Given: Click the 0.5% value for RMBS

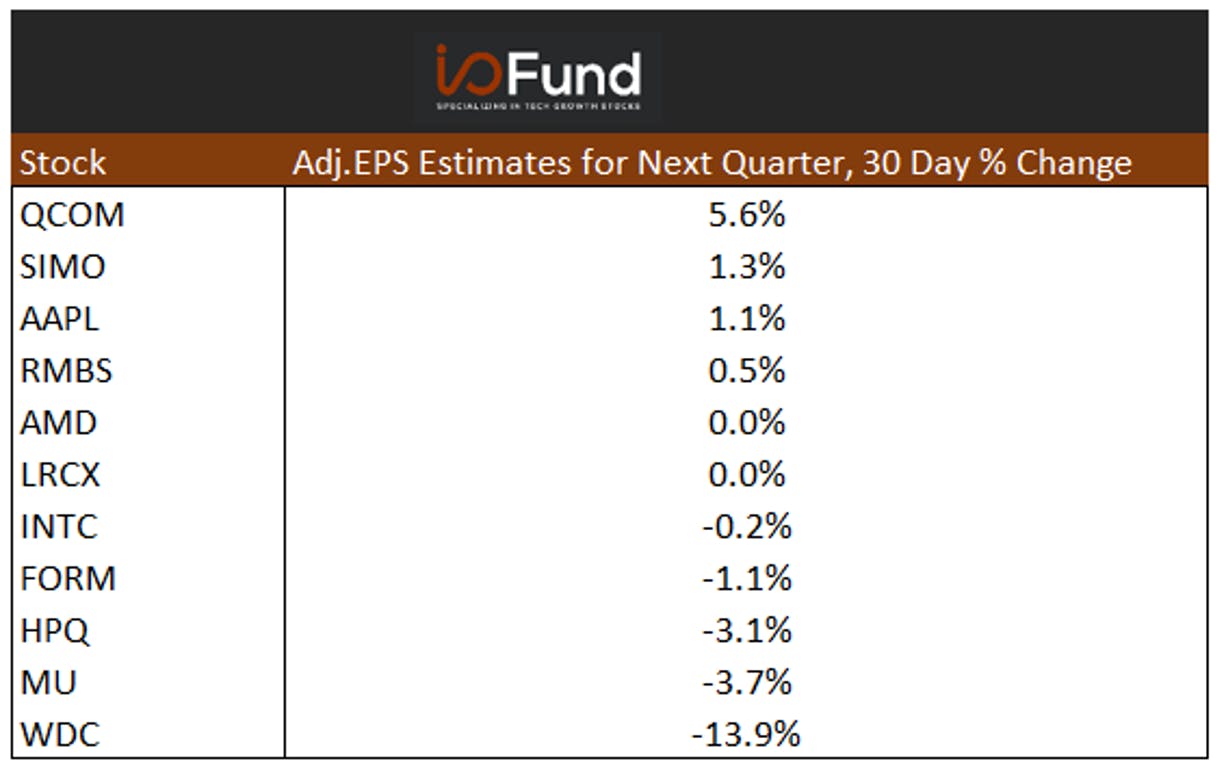Looking at the screenshot, I should 746,370.
